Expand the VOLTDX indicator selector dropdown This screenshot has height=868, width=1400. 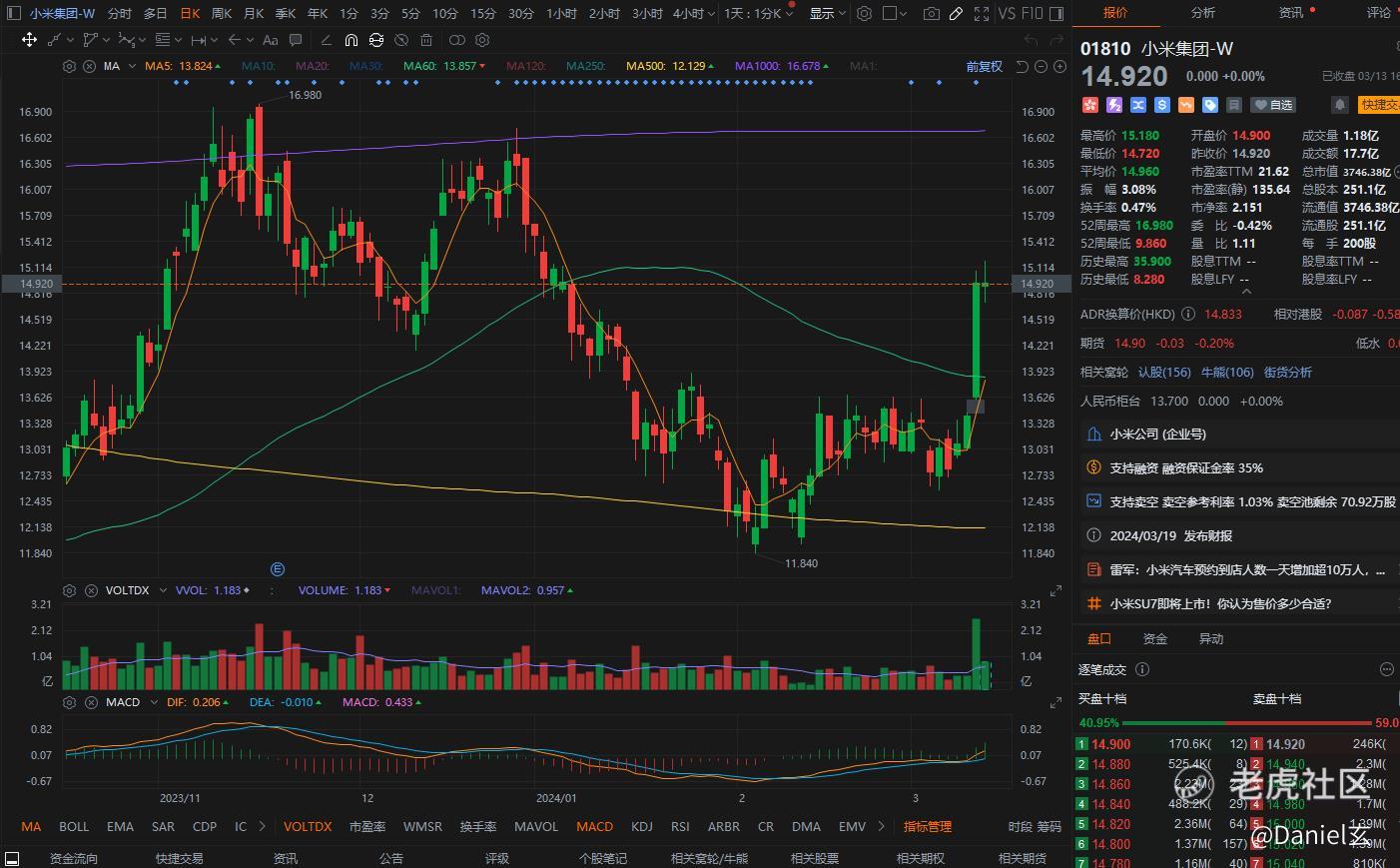pos(162,590)
